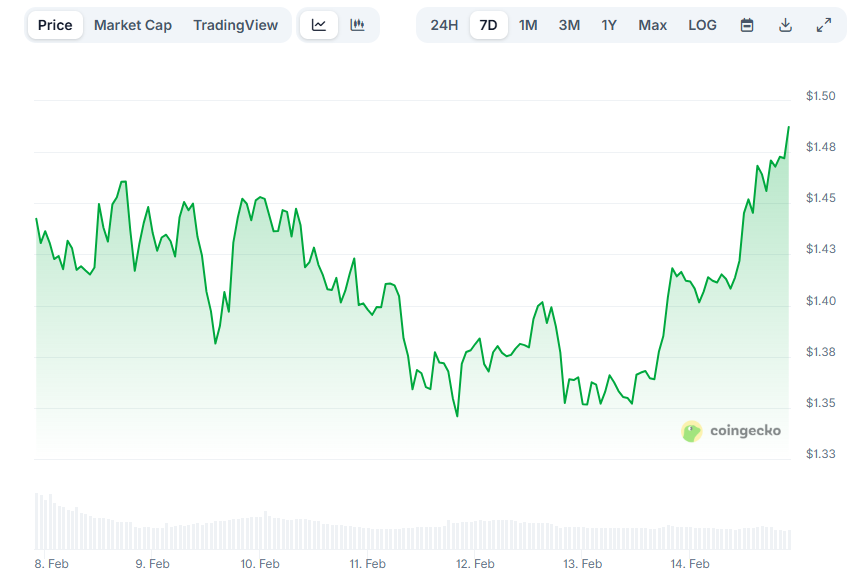This screenshot has height=581, width=853.
Task: Open the TradingView view
Action: coord(236,25)
